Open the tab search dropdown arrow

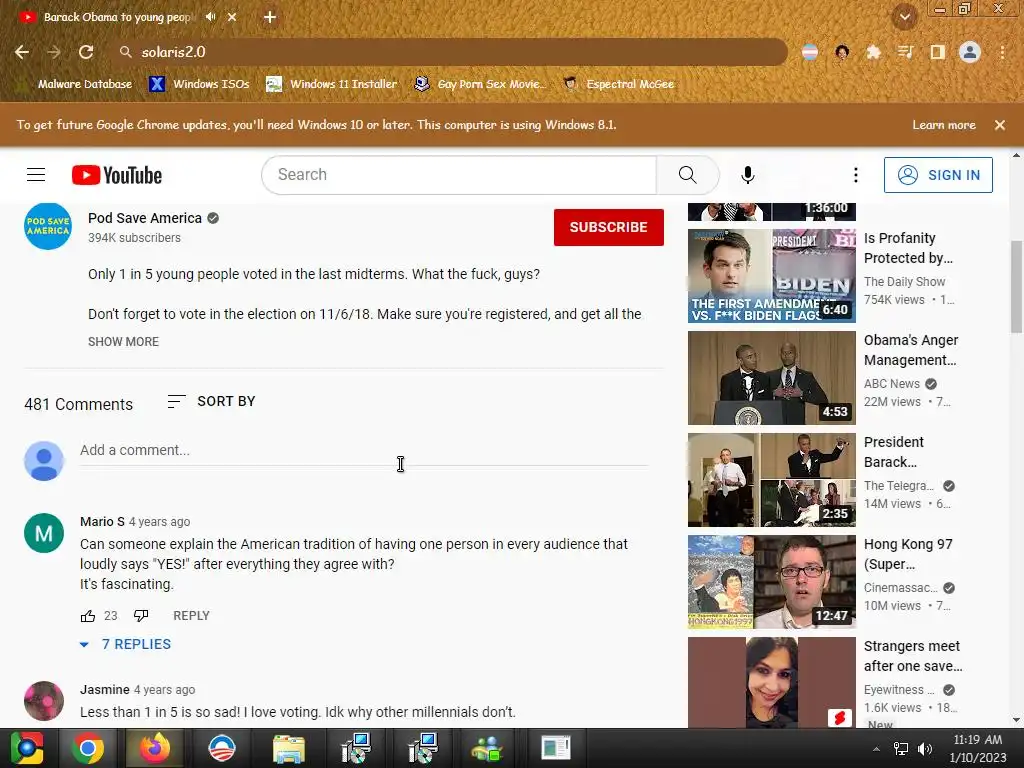pyautogui.click(x=905, y=17)
